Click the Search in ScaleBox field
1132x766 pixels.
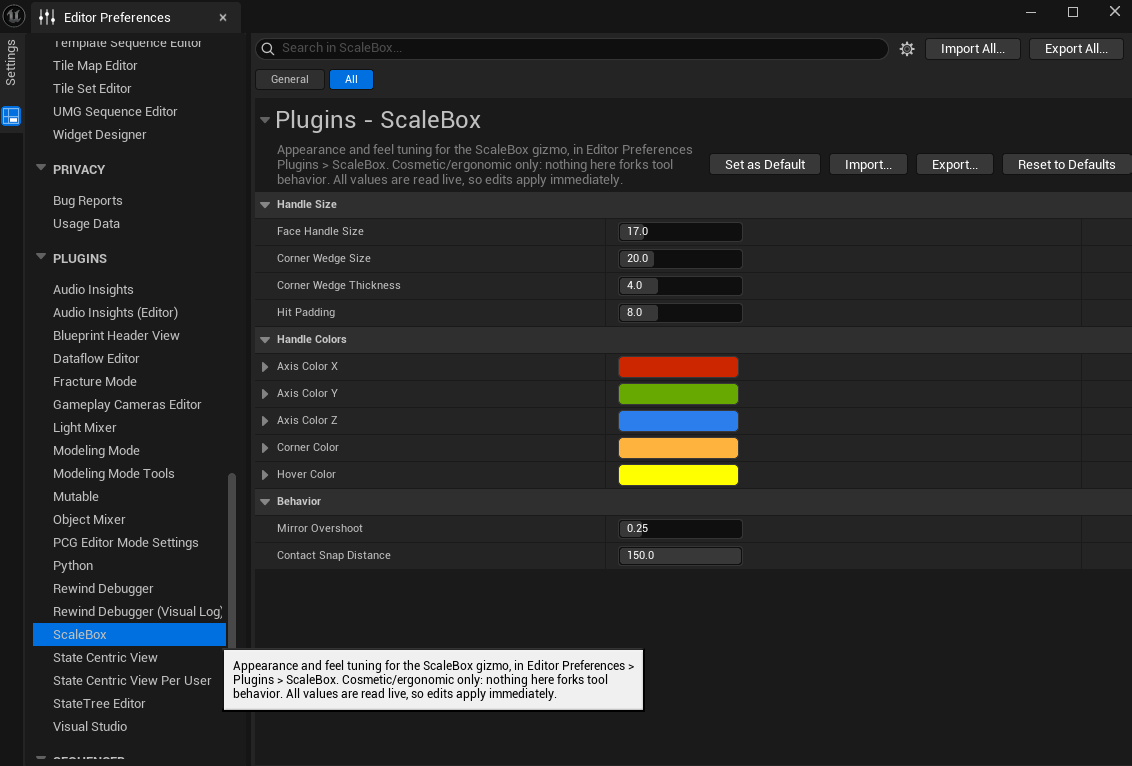(572, 48)
